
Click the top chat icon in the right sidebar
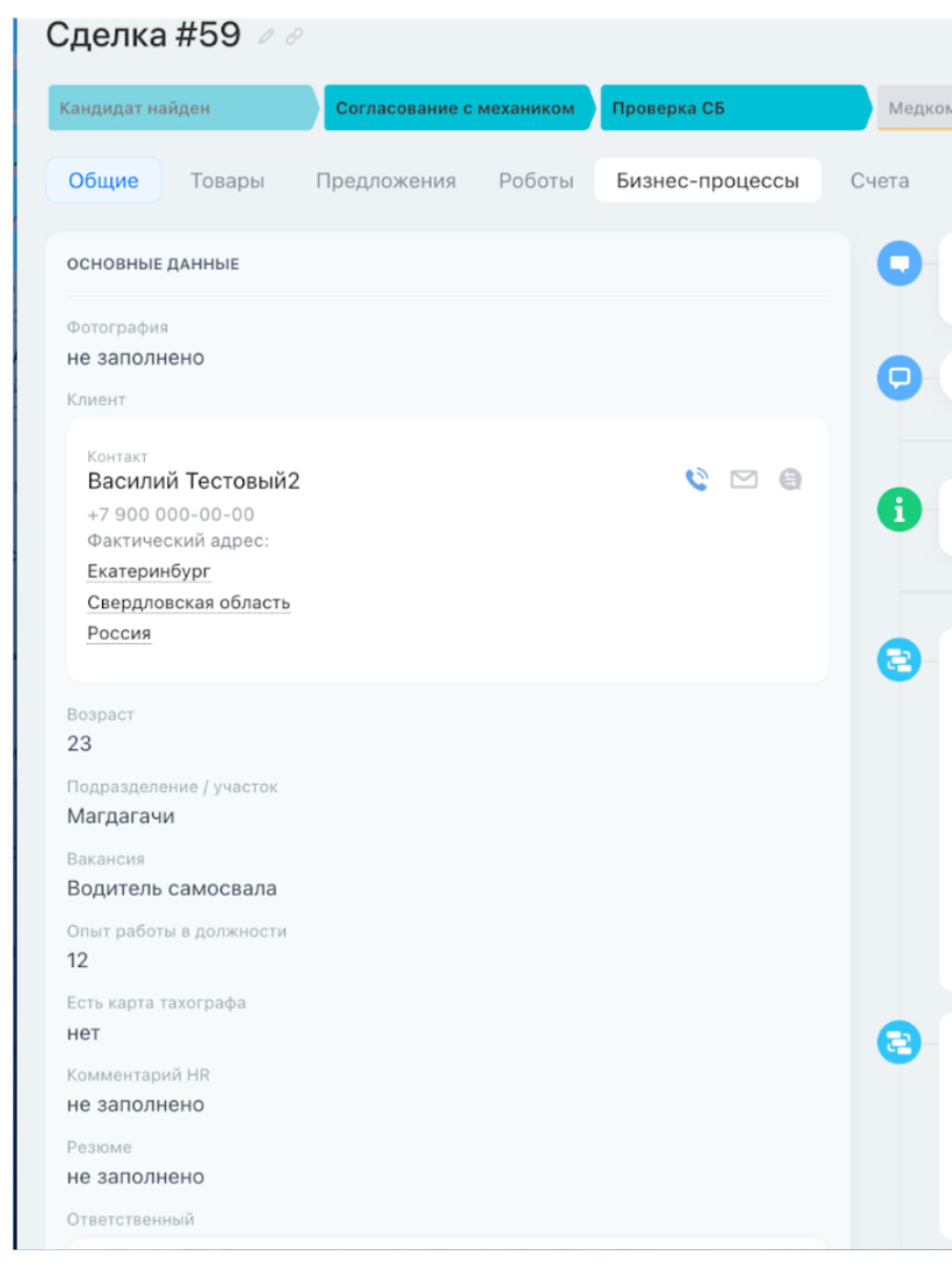click(899, 263)
